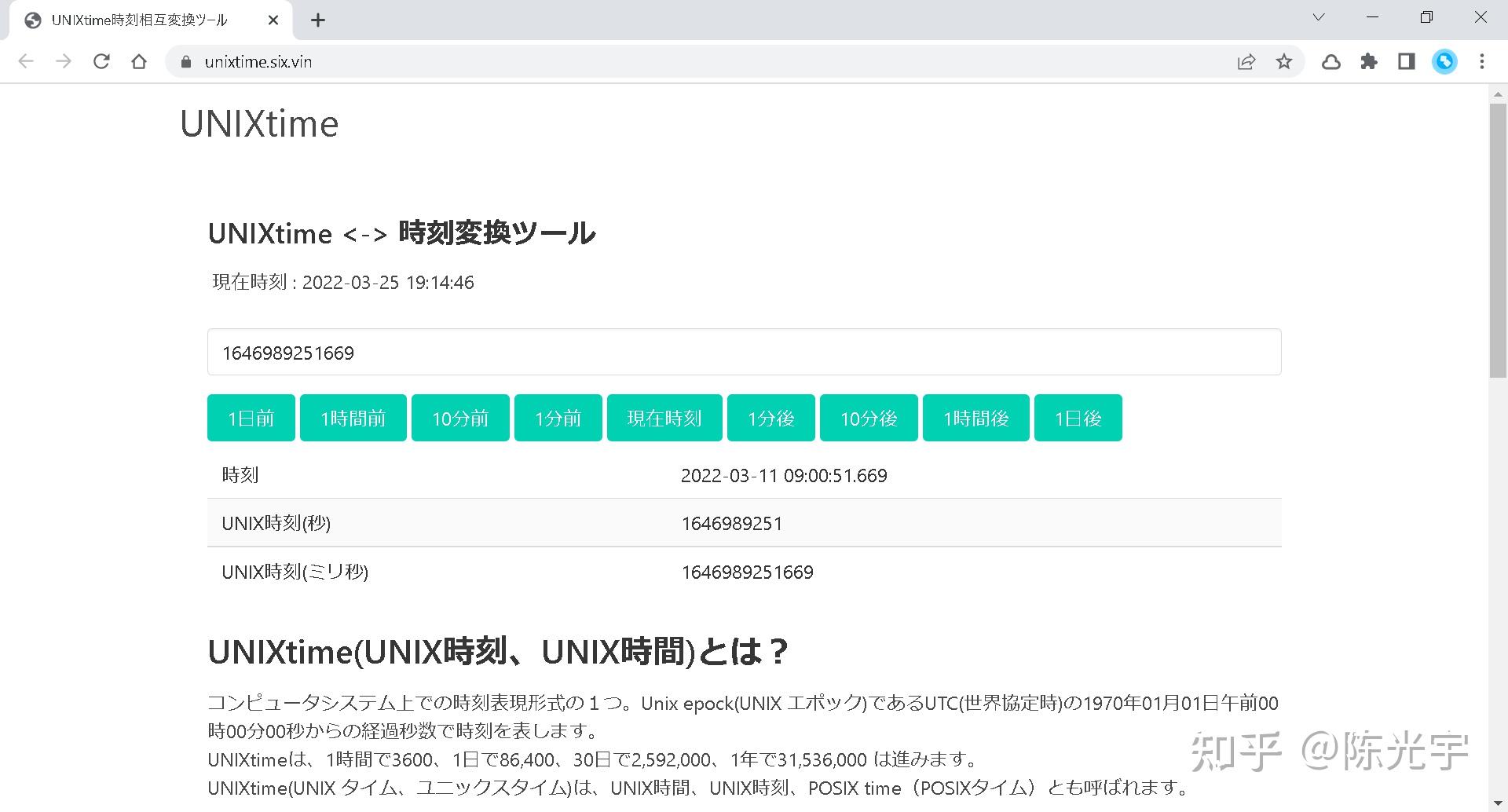Click the back navigation arrow
Image resolution: width=1508 pixels, height=812 pixels.
(26, 61)
